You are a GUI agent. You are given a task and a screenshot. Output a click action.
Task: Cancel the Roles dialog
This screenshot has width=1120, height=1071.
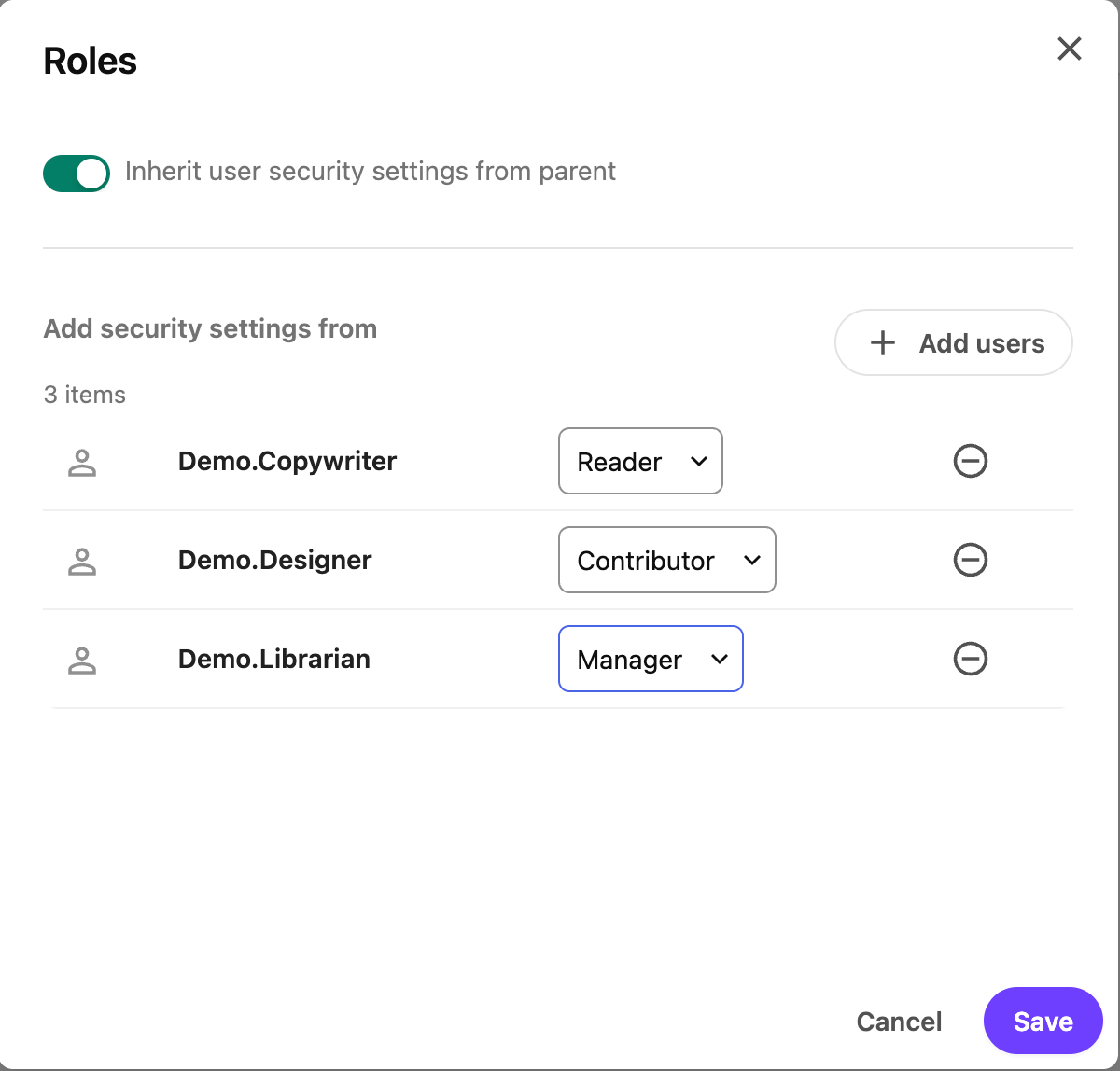coord(898,1021)
